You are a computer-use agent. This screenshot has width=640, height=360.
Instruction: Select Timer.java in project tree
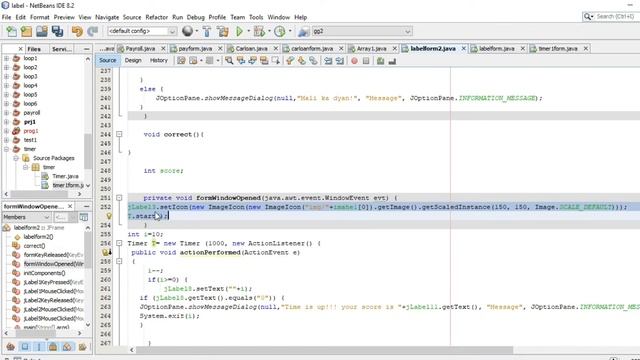pyautogui.click(x=65, y=176)
